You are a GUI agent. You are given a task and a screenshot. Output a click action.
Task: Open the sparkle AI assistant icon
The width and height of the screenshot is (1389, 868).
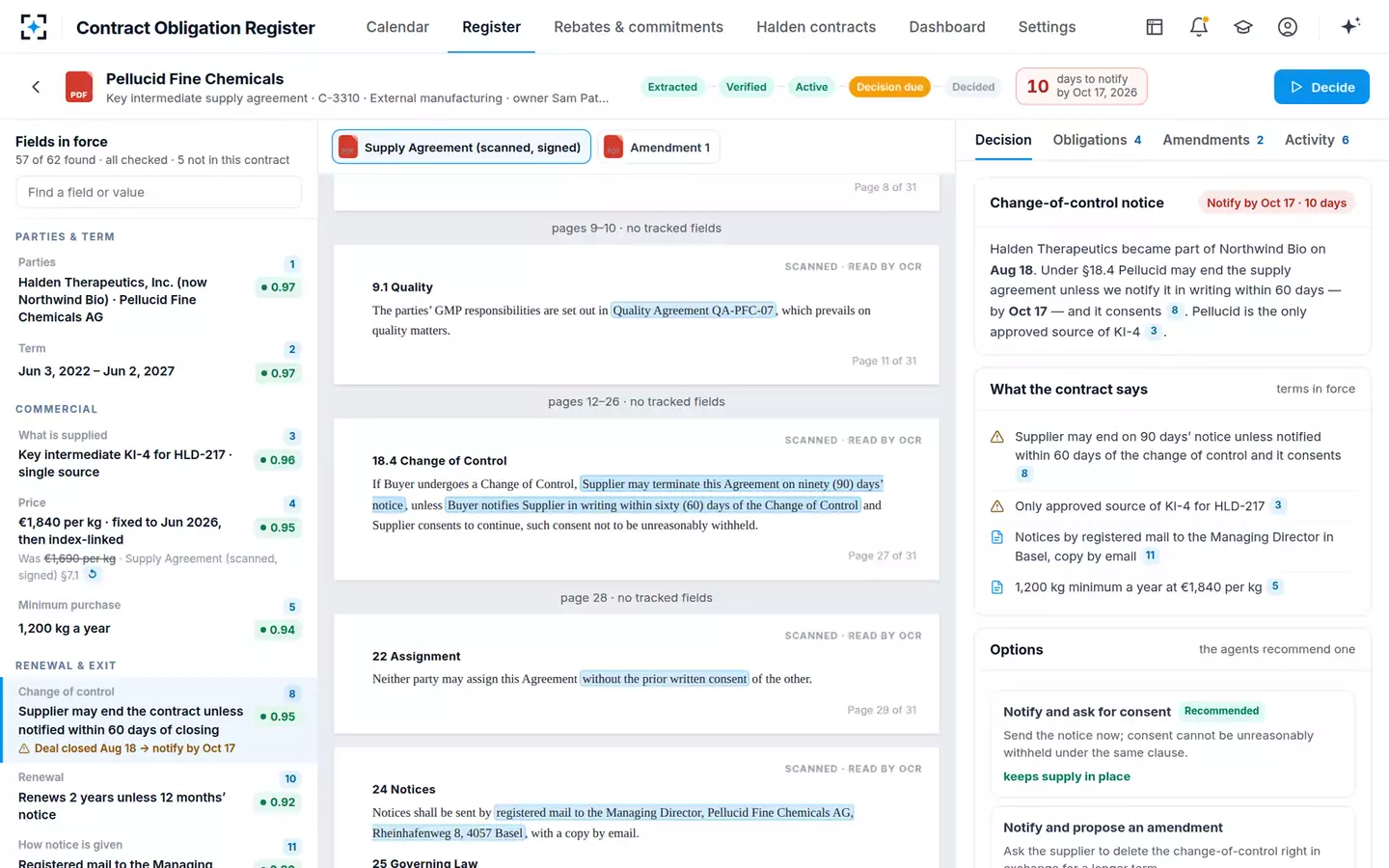(x=1350, y=26)
